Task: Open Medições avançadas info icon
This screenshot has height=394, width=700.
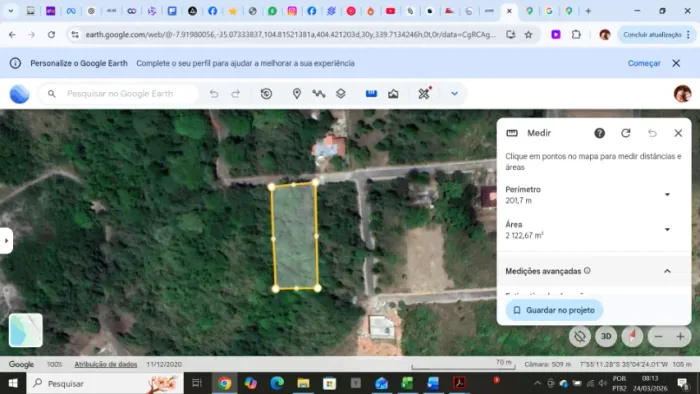Action: coord(587,270)
